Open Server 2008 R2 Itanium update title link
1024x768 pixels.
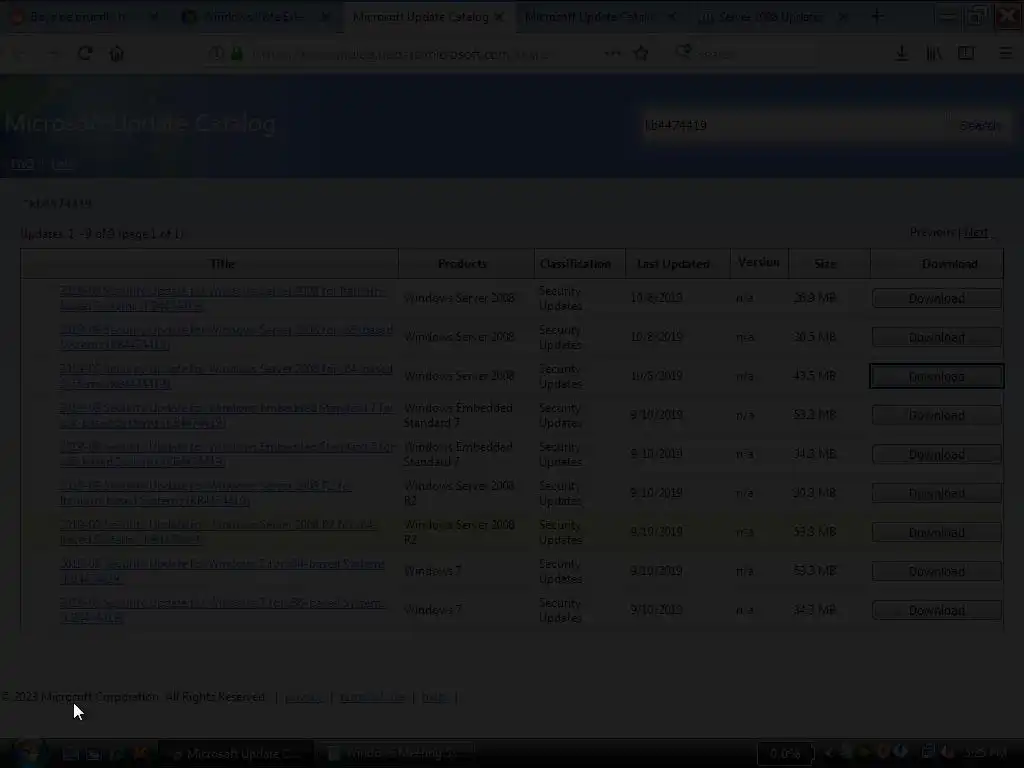206,493
